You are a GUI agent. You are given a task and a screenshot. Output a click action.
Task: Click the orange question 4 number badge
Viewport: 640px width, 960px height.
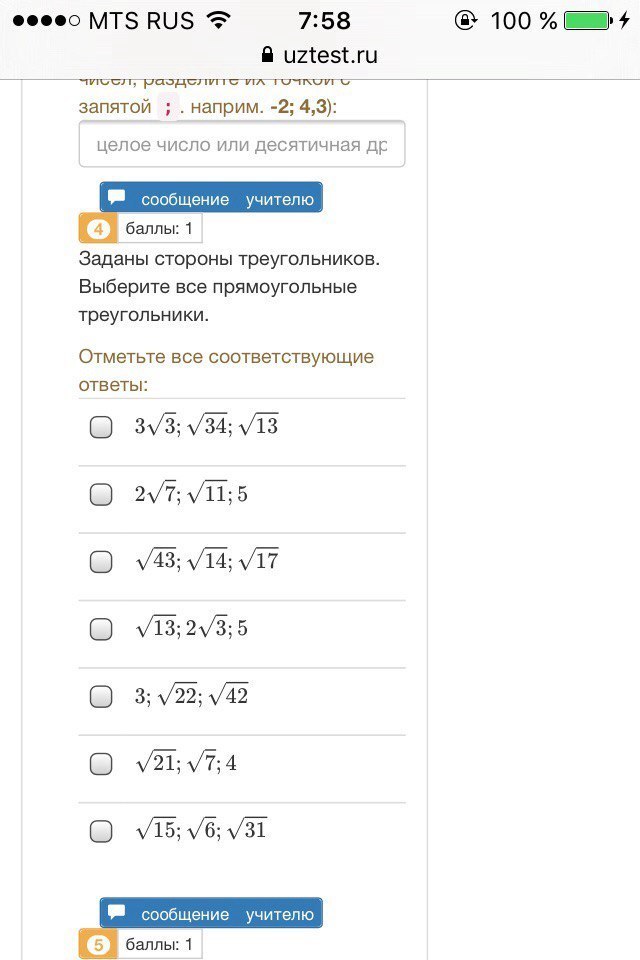(97, 229)
